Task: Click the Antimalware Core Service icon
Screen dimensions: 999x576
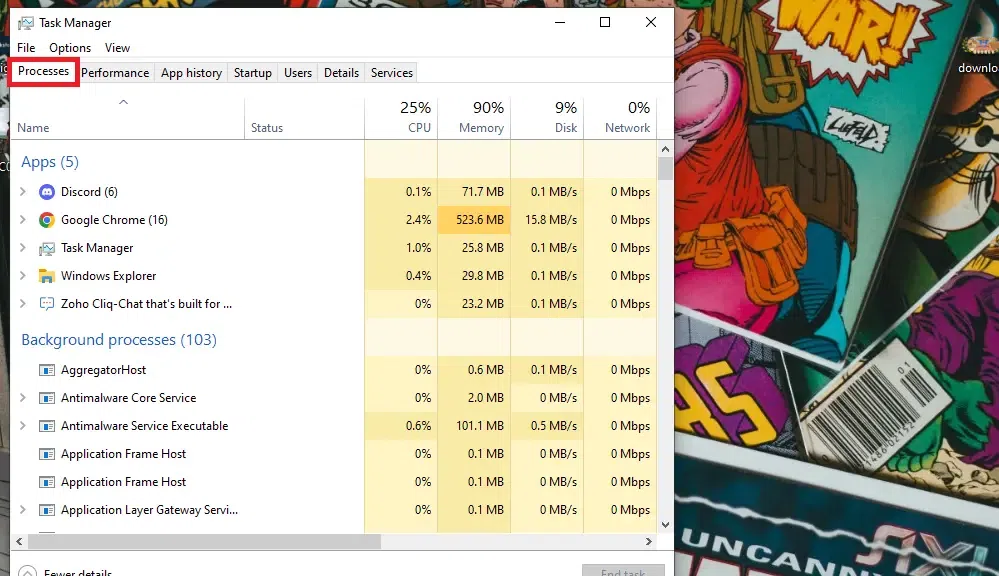Action: pos(47,398)
